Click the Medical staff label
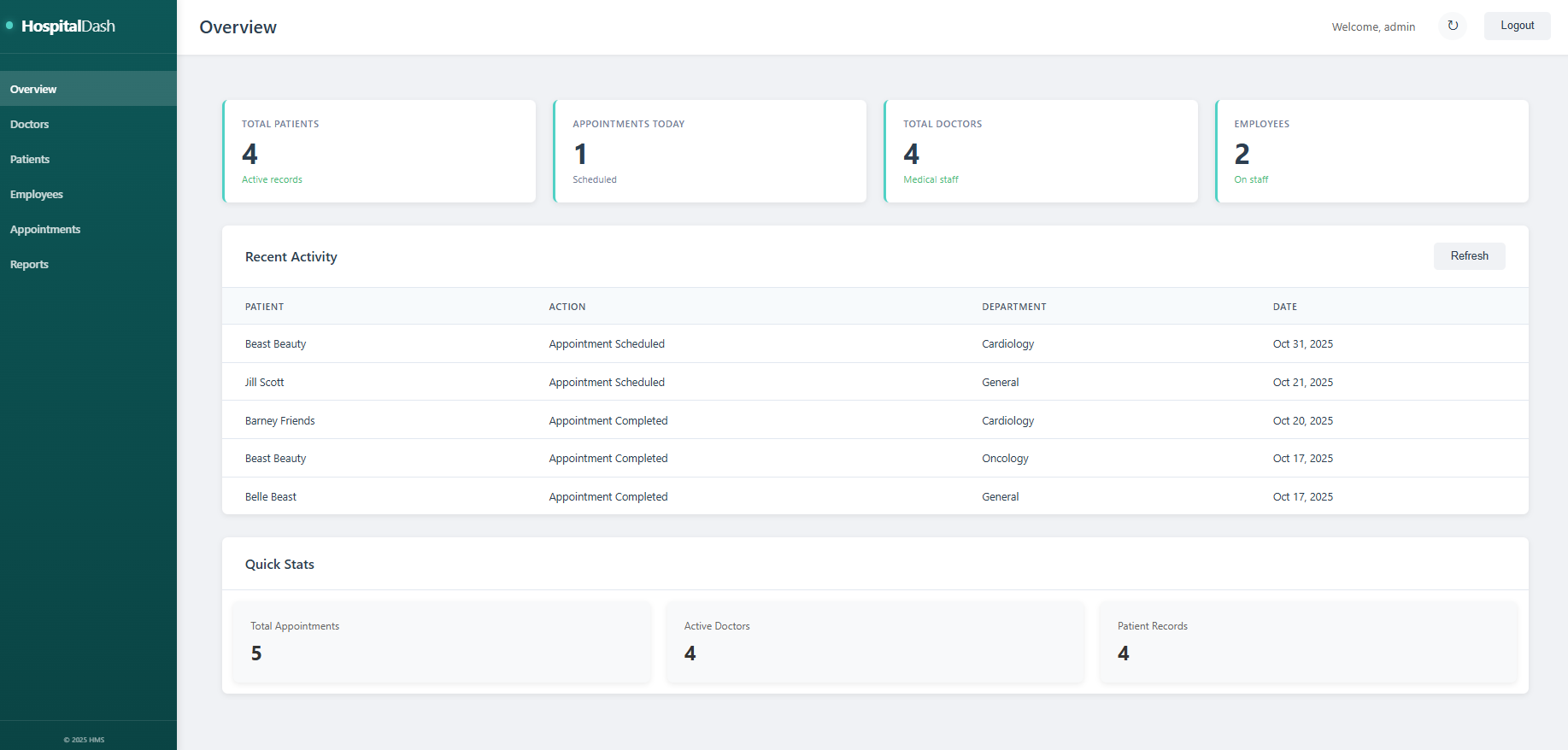The image size is (1568, 750). (x=931, y=179)
